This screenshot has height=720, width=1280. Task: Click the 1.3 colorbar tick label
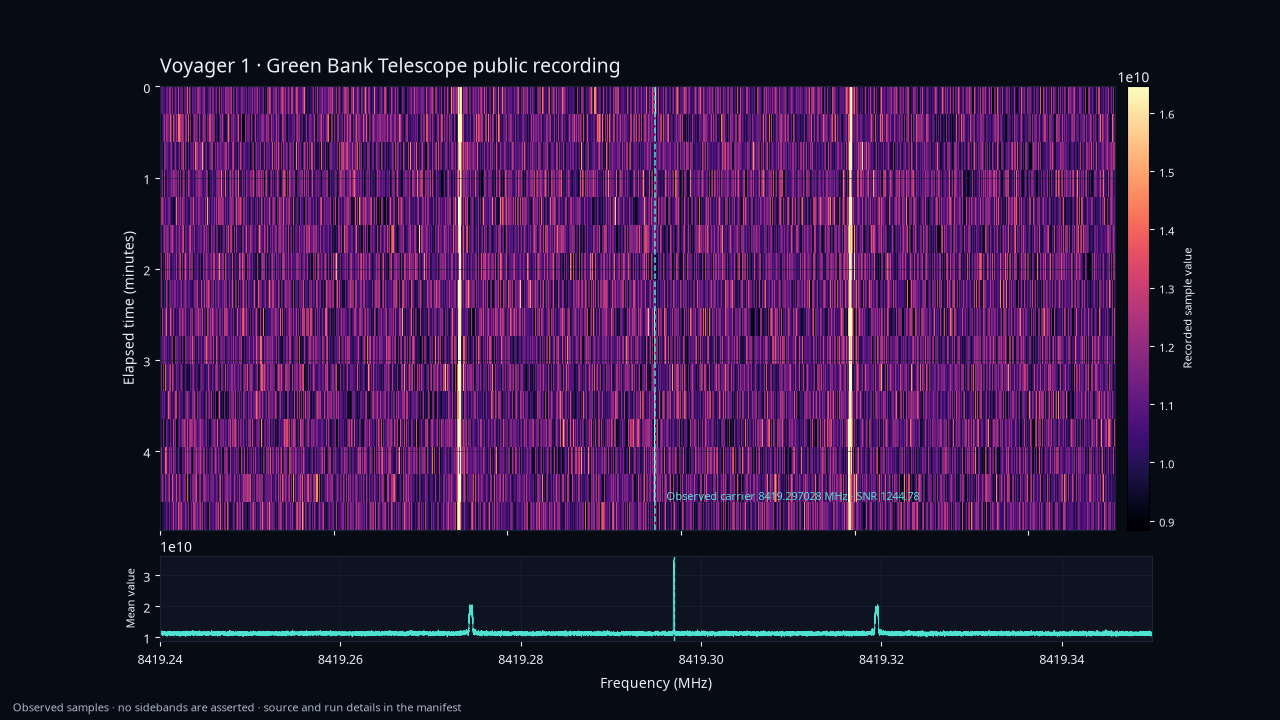coord(1166,289)
